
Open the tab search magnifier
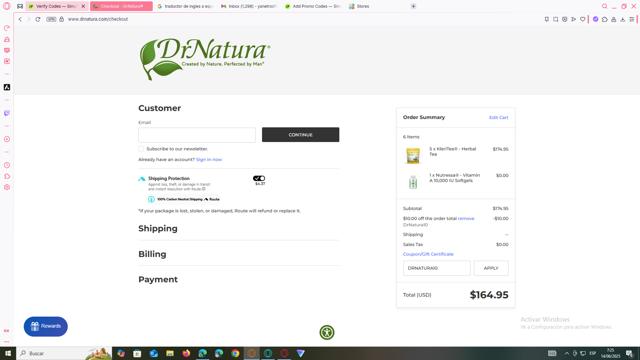point(604,6)
